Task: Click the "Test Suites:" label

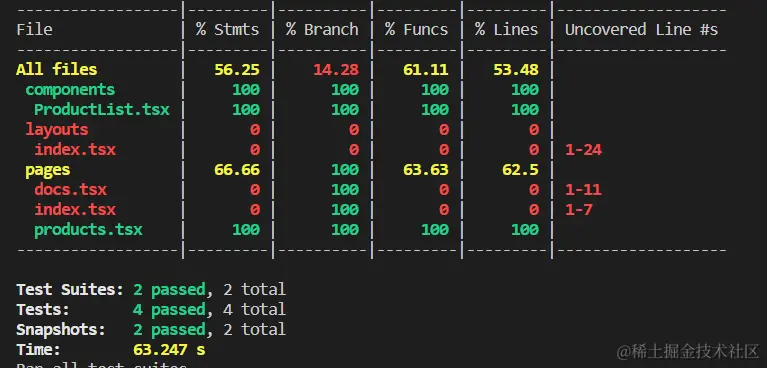Action: pos(70,290)
